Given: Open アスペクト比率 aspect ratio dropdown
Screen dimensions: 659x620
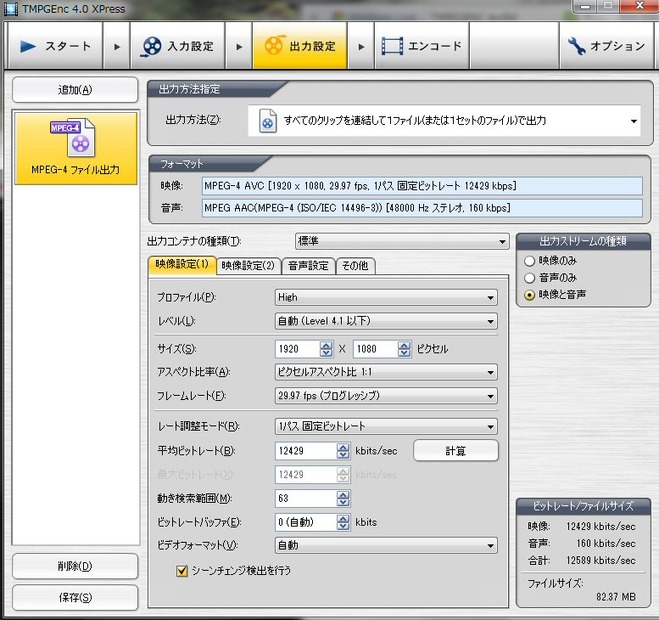Looking at the screenshot, I should pyautogui.click(x=386, y=372).
